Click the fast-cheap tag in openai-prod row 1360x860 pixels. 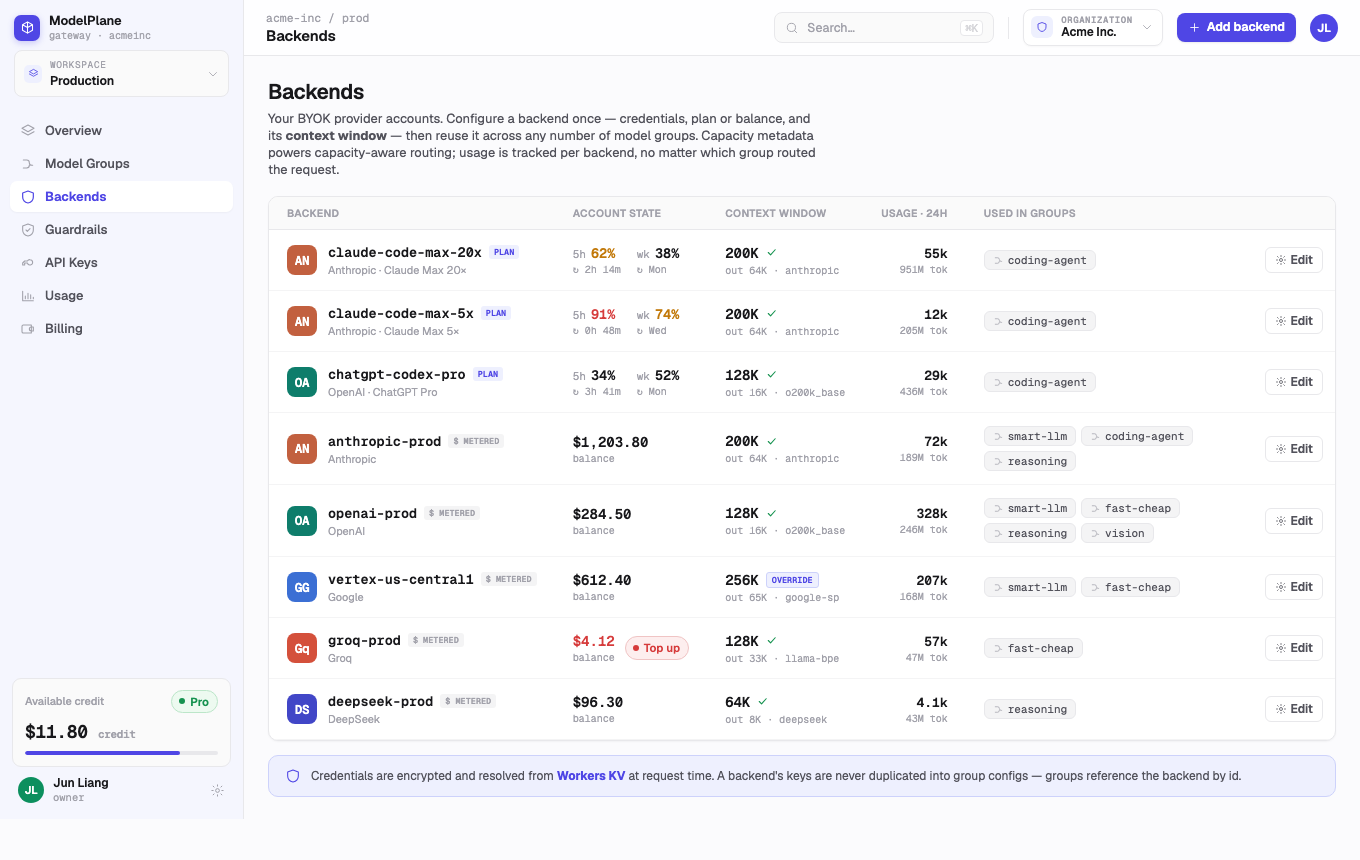coord(1130,508)
